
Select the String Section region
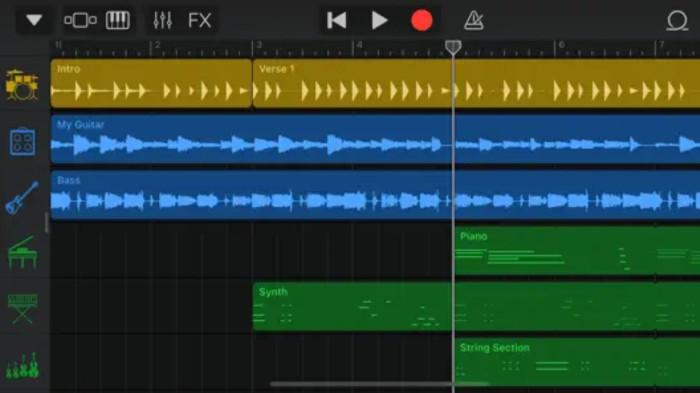coord(577,362)
